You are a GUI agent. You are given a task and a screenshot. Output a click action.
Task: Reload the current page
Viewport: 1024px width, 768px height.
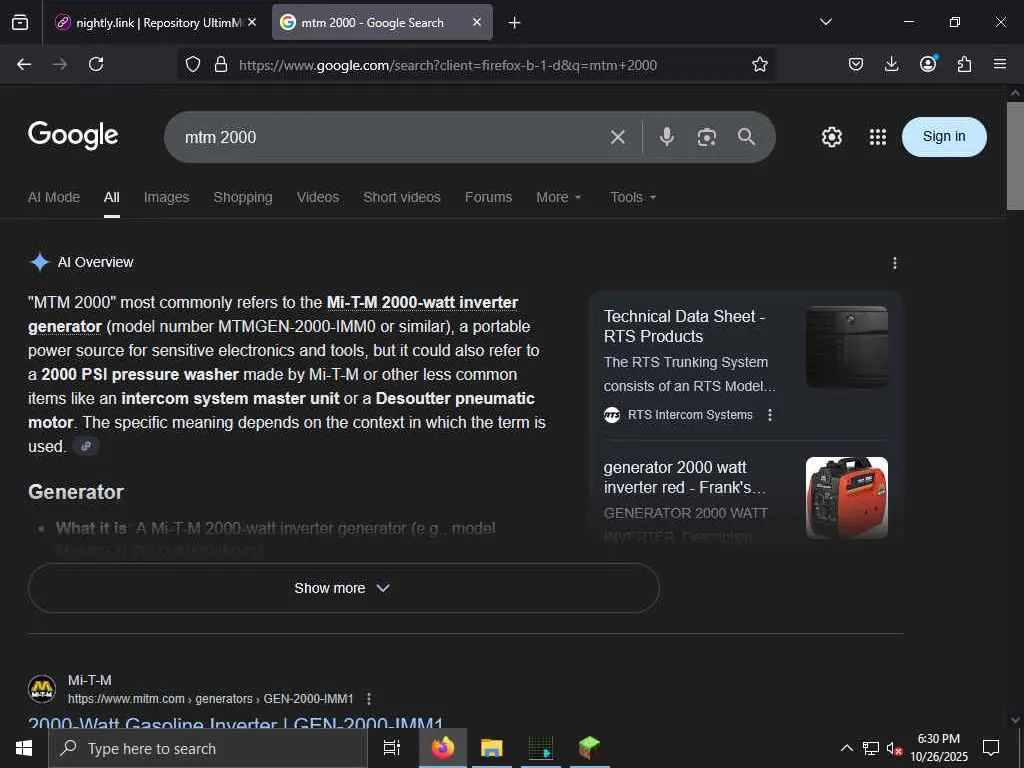(96, 64)
